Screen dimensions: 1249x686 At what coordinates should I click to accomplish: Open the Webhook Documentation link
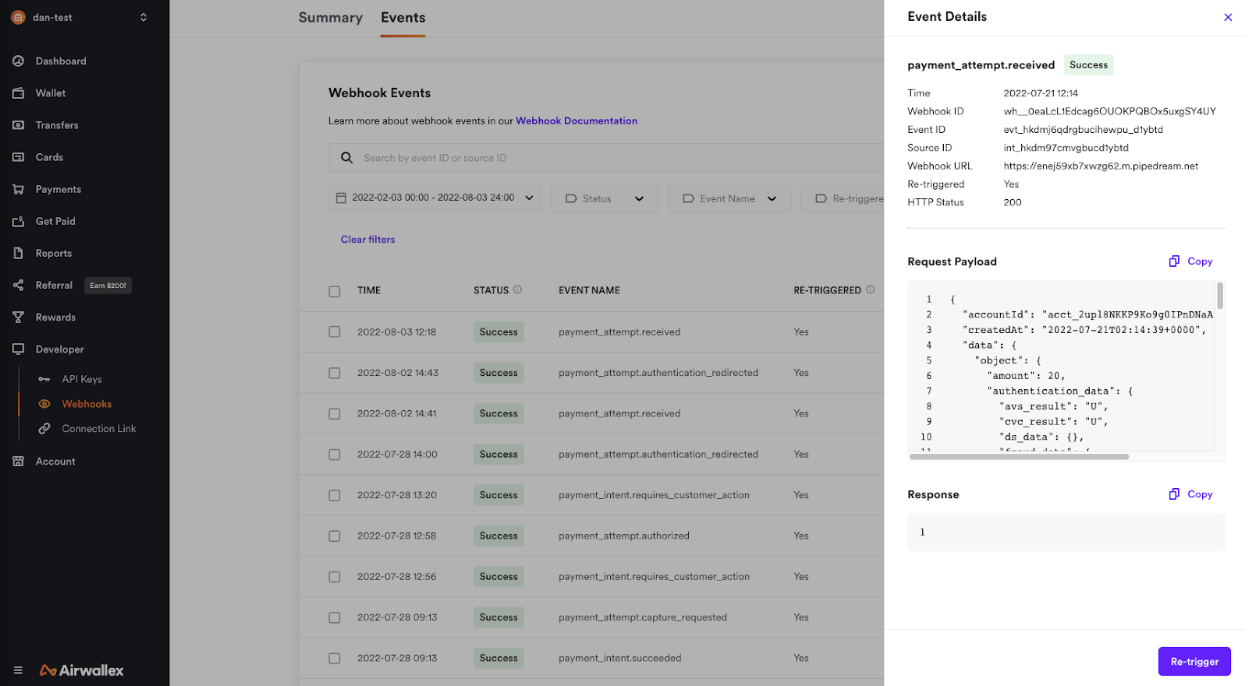pos(576,121)
